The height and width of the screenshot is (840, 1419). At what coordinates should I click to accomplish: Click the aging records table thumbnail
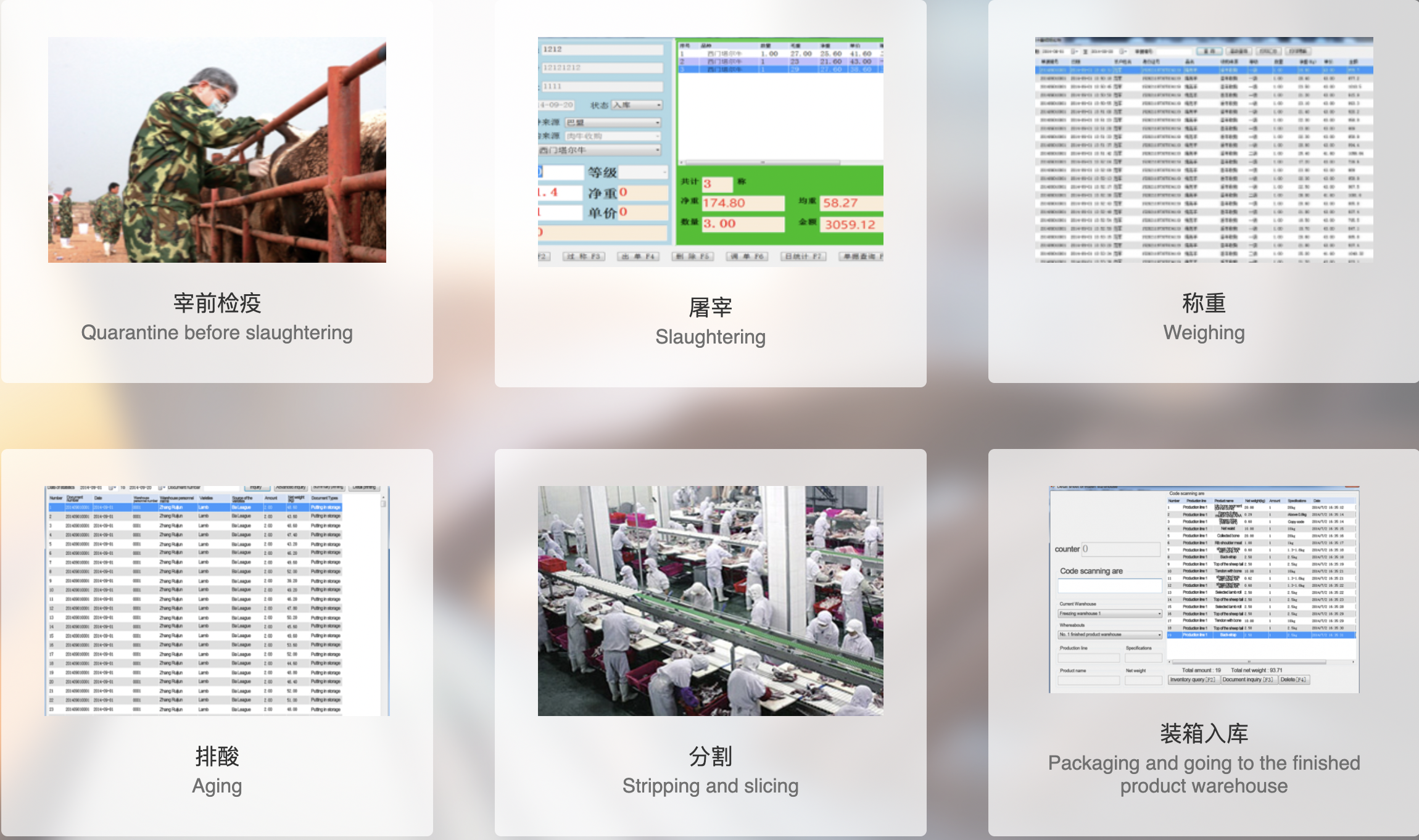(217, 601)
